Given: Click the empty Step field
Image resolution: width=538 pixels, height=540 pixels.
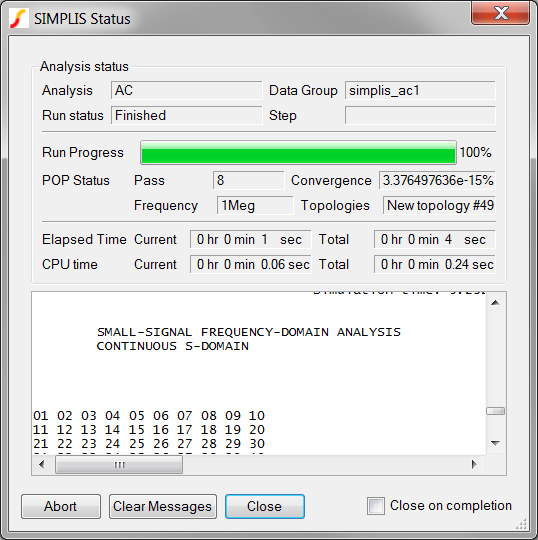Looking at the screenshot, I should 420,115.
